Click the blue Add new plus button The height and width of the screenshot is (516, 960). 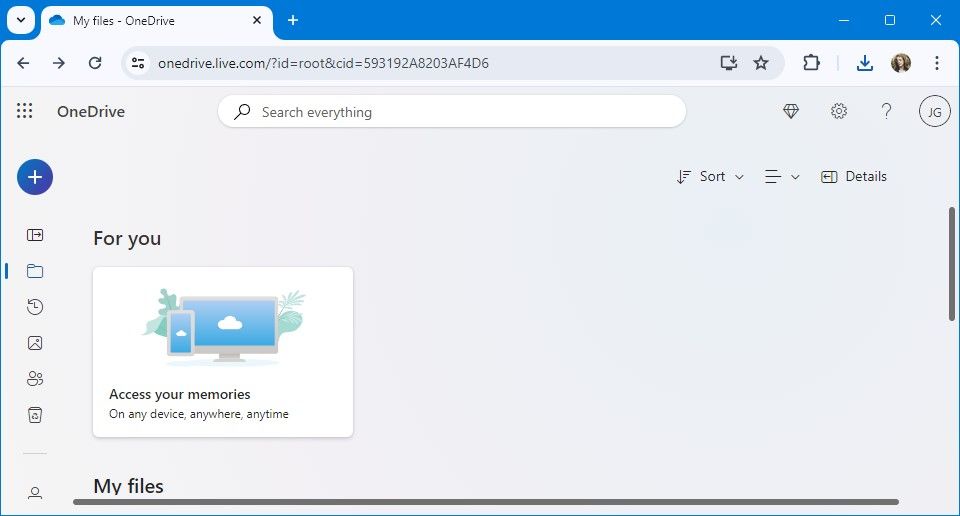coord(35,178)
